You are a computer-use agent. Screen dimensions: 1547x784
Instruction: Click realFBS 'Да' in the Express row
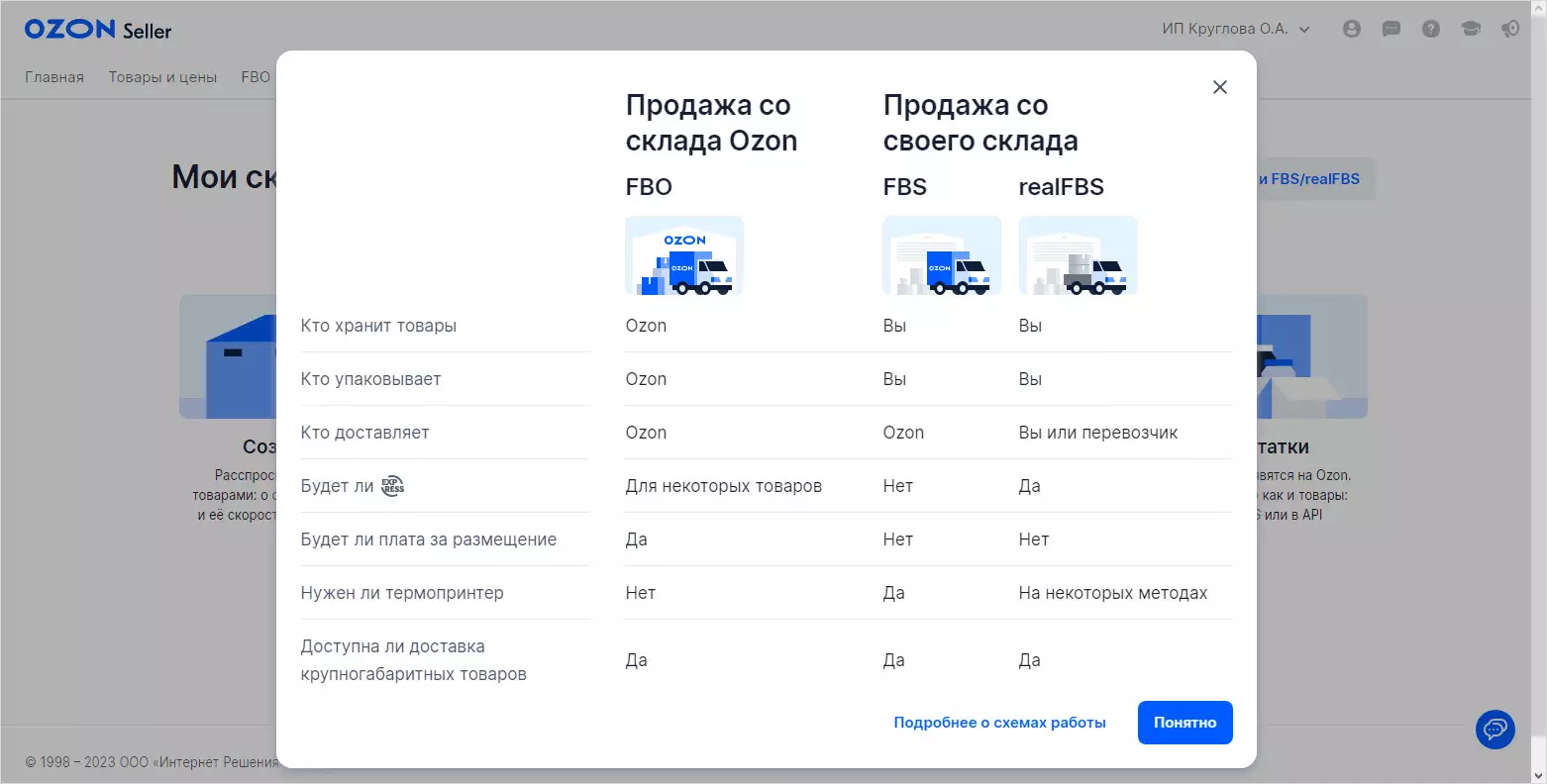tap(1029, 486)
